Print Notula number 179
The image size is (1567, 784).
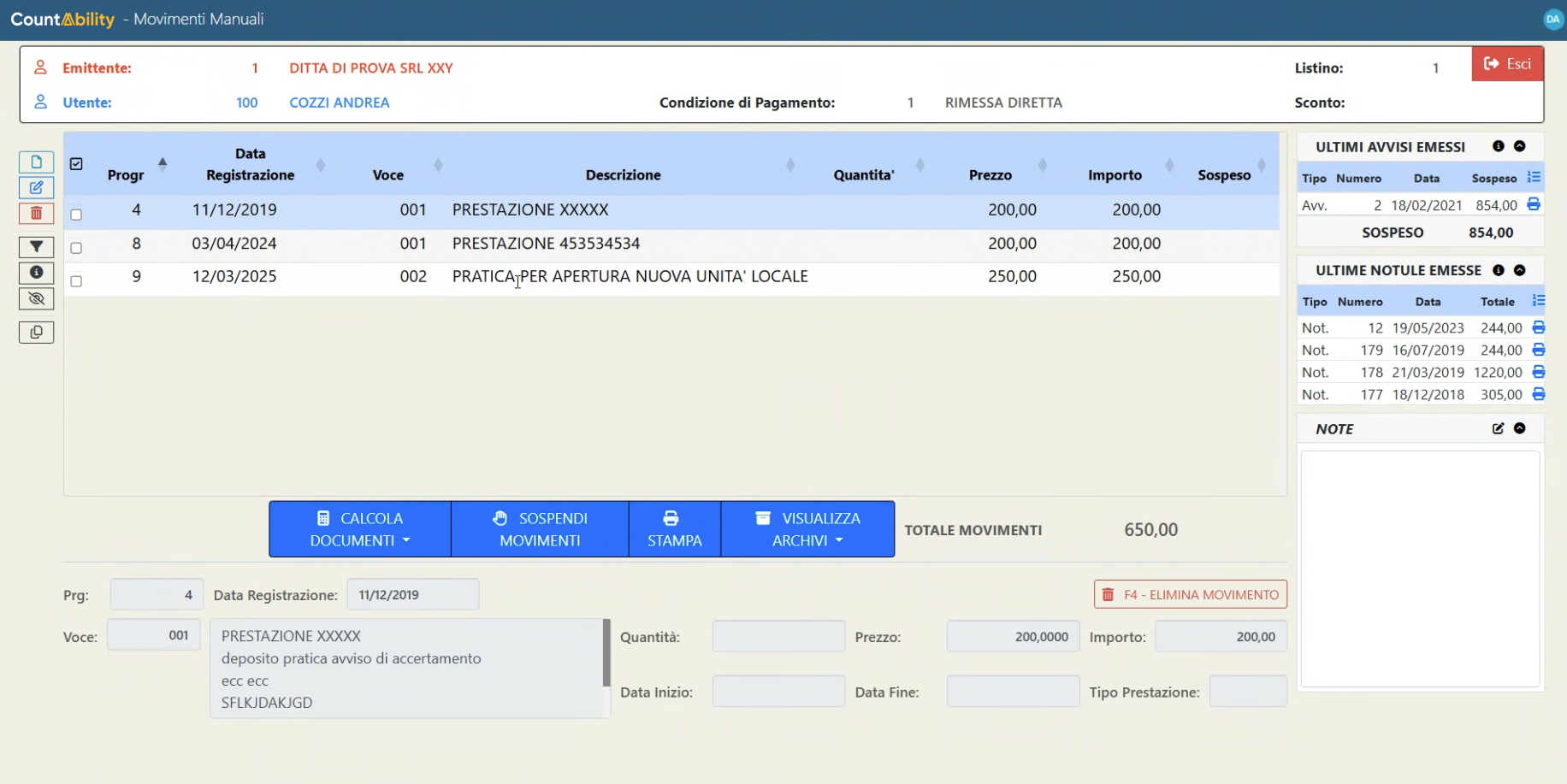[1538, 350]
